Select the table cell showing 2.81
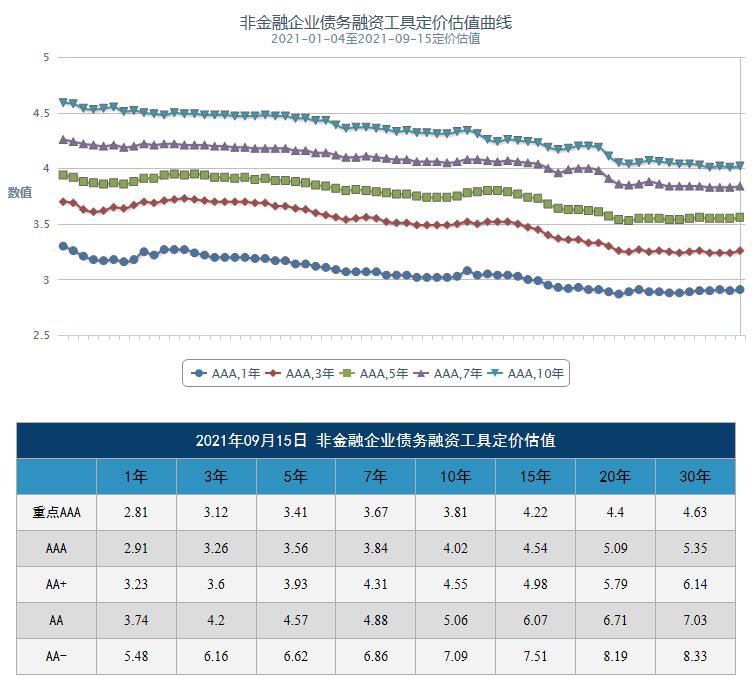The width and height of the screenshot is (756, 690). (136, 513)
